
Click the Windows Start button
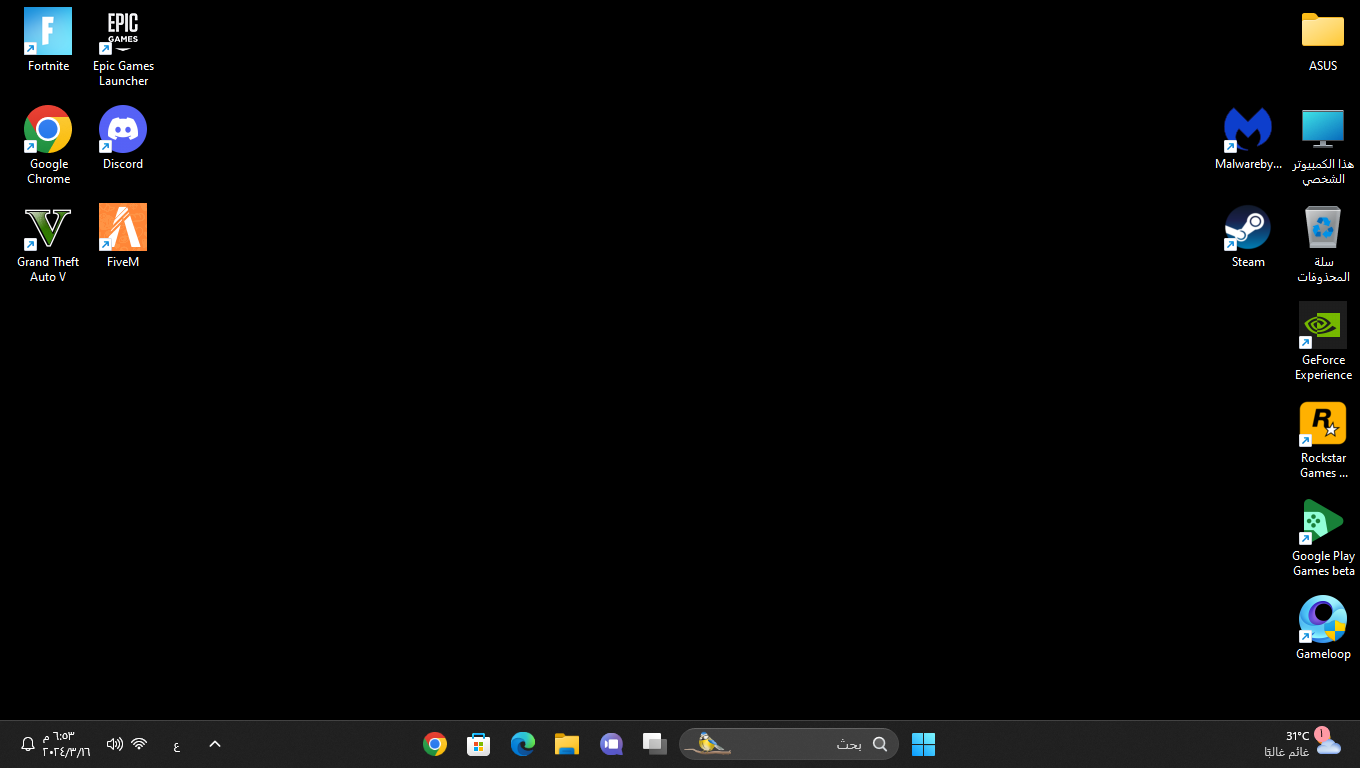(923, 744)
